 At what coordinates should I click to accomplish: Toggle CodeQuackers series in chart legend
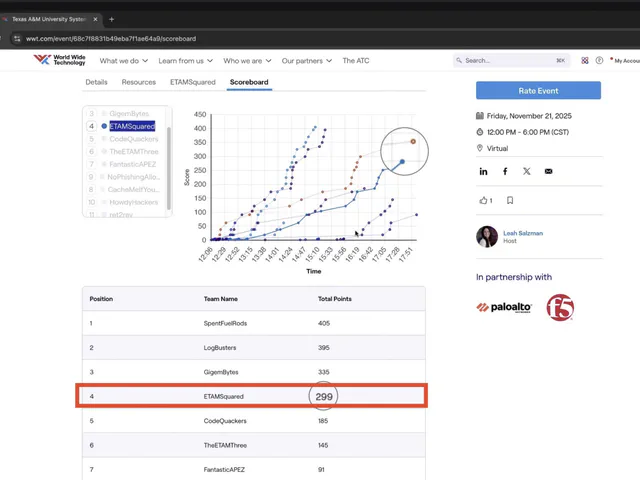[133, 139]
